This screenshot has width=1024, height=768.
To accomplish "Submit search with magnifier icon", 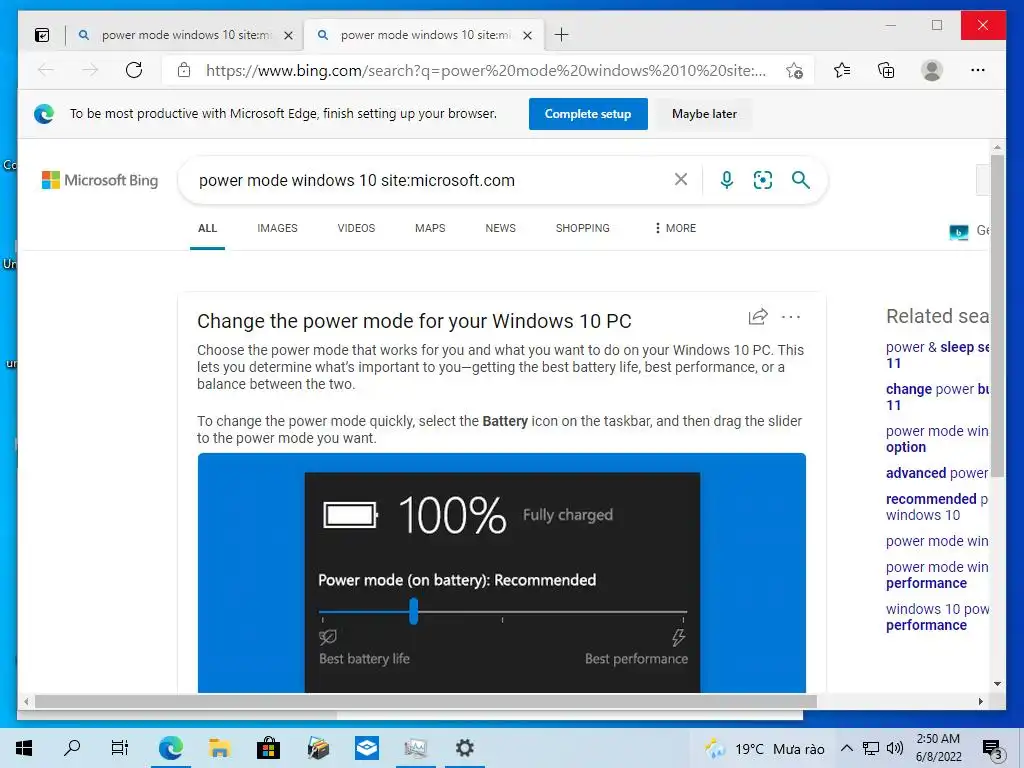I will pos(801,180).
